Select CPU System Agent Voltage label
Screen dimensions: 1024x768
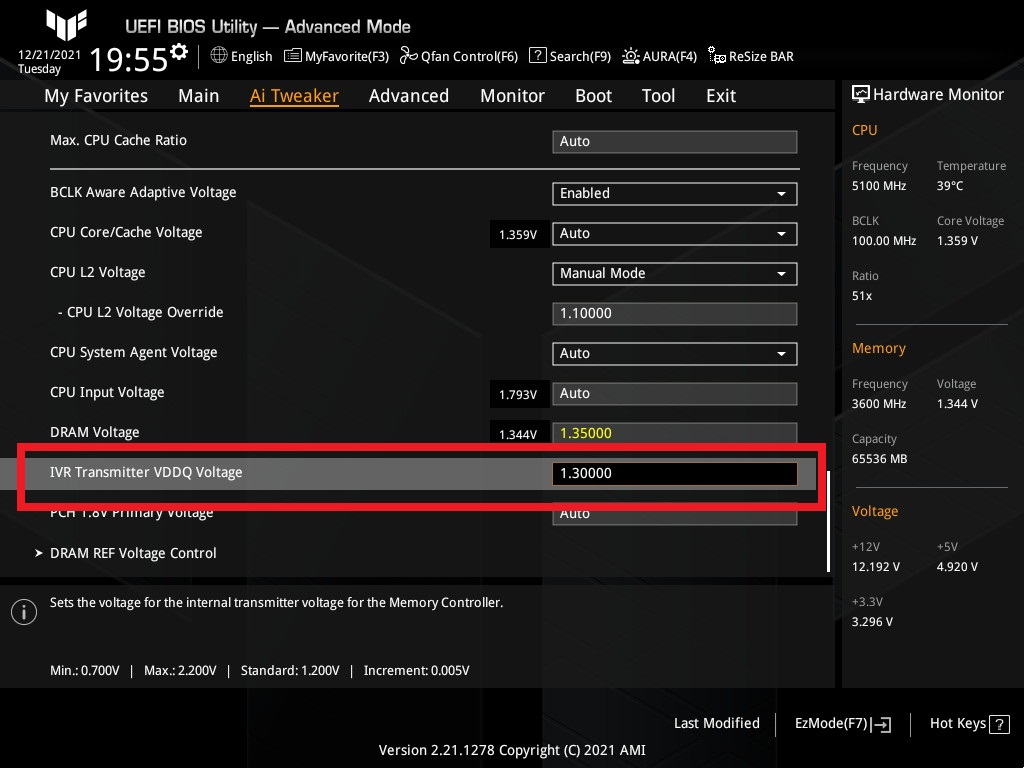pos(134,352)
